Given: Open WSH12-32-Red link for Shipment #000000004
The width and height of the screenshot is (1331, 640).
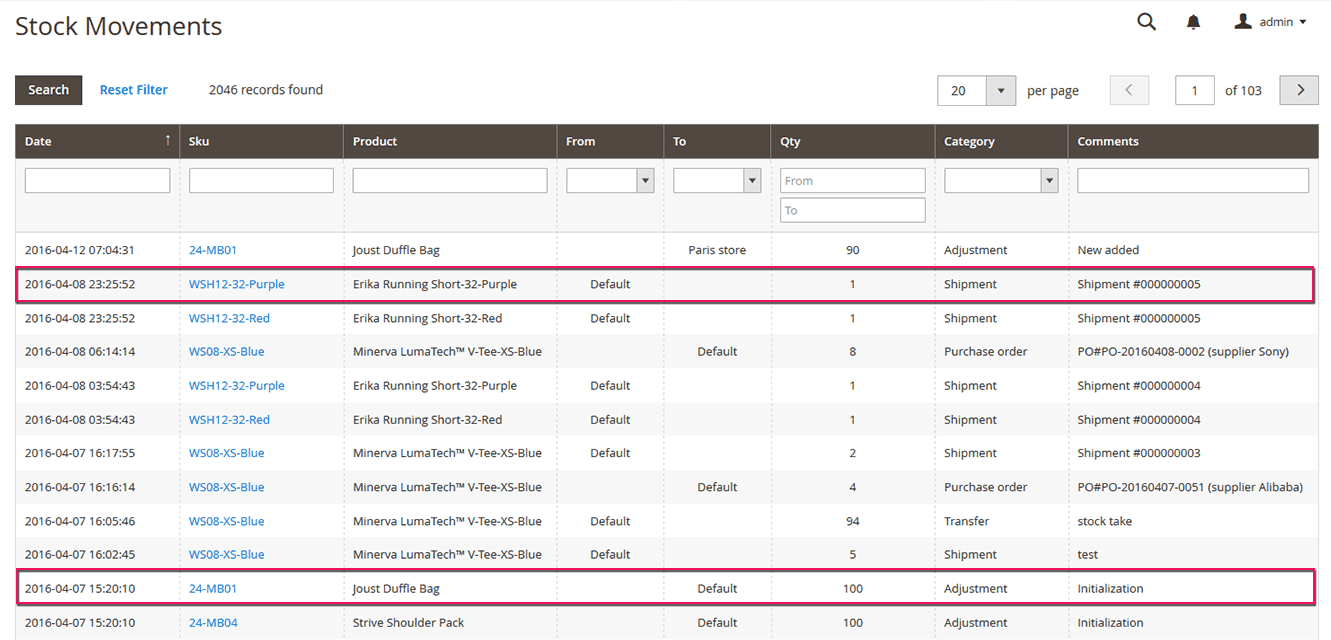Looking at the screenshot, I should point(229,420).
